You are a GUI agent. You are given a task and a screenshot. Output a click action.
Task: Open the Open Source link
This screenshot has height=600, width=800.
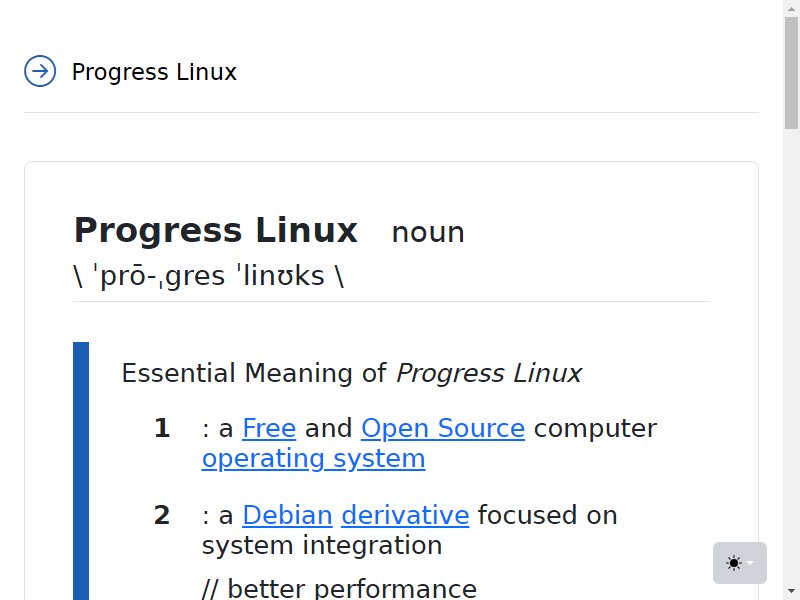(x=443, y=428)
